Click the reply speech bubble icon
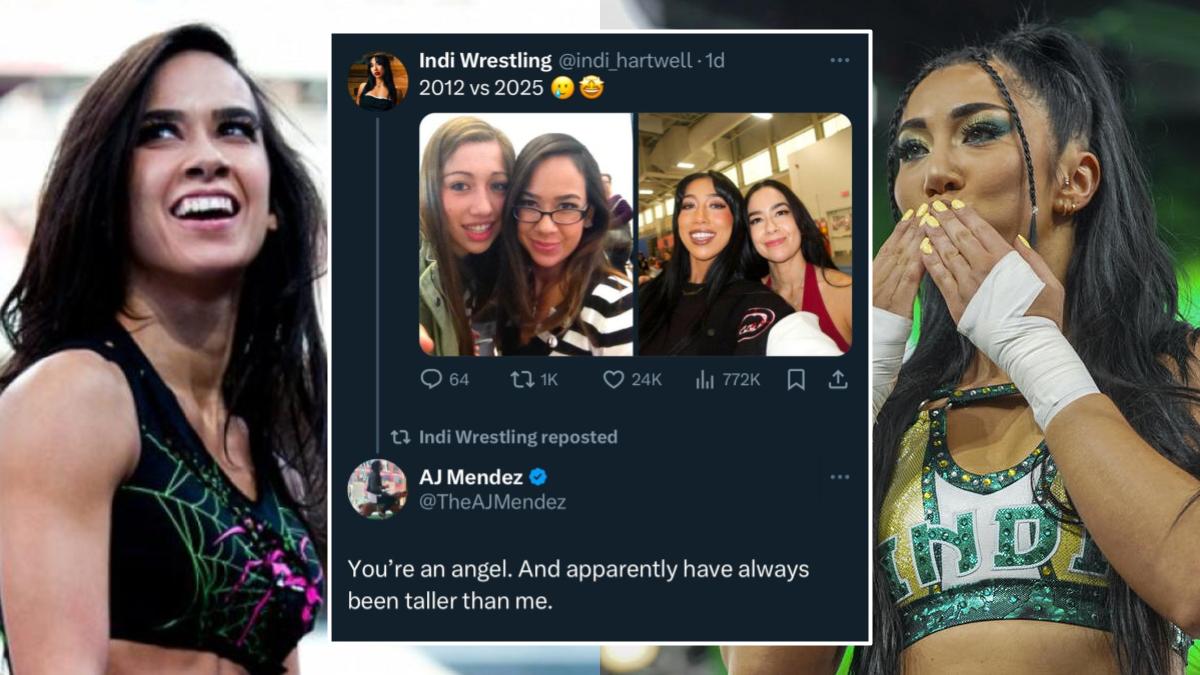This screenshot has width=1200, height=675. point(431,379)
